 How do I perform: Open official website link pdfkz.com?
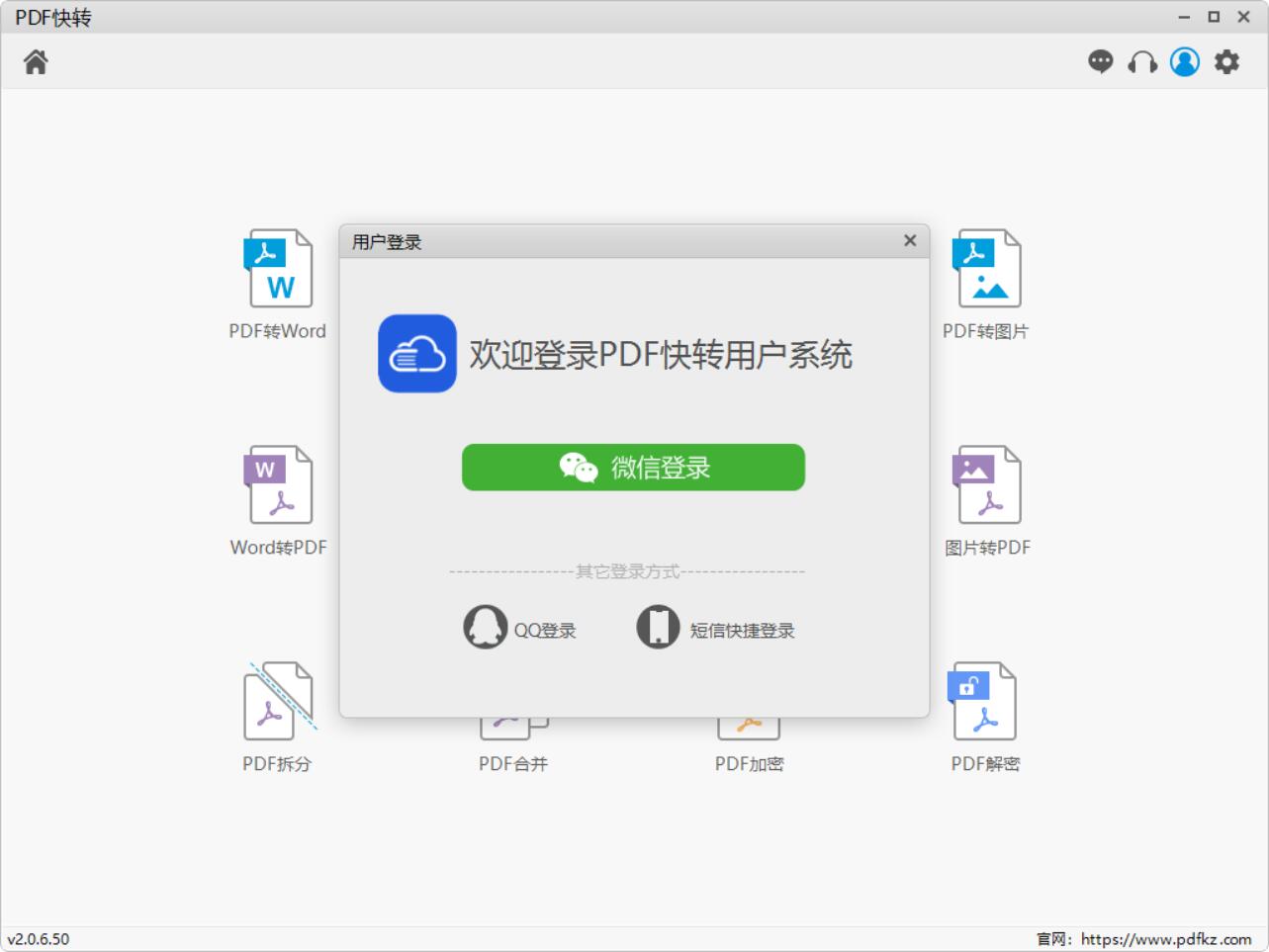1166,939
